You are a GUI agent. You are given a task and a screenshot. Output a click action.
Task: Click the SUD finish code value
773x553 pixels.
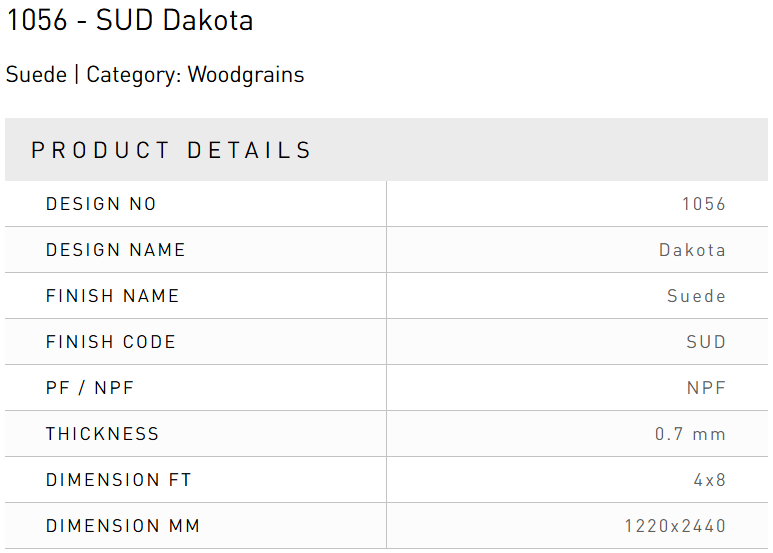coord(706,342)
